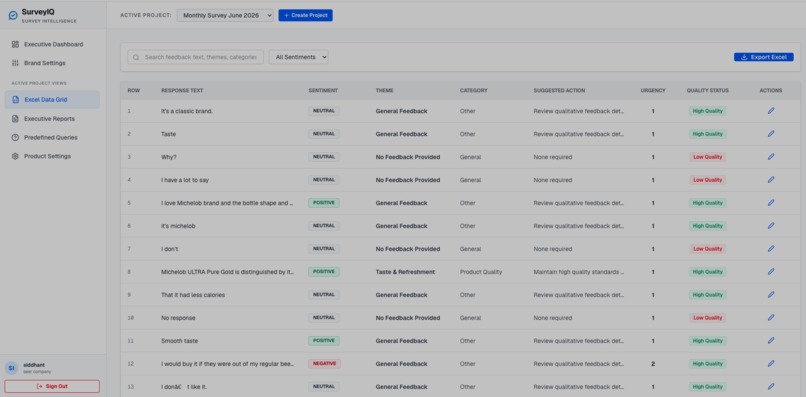
Task: Click edit pencil for "it's michelob" row
Action: (x=771, y=226)
